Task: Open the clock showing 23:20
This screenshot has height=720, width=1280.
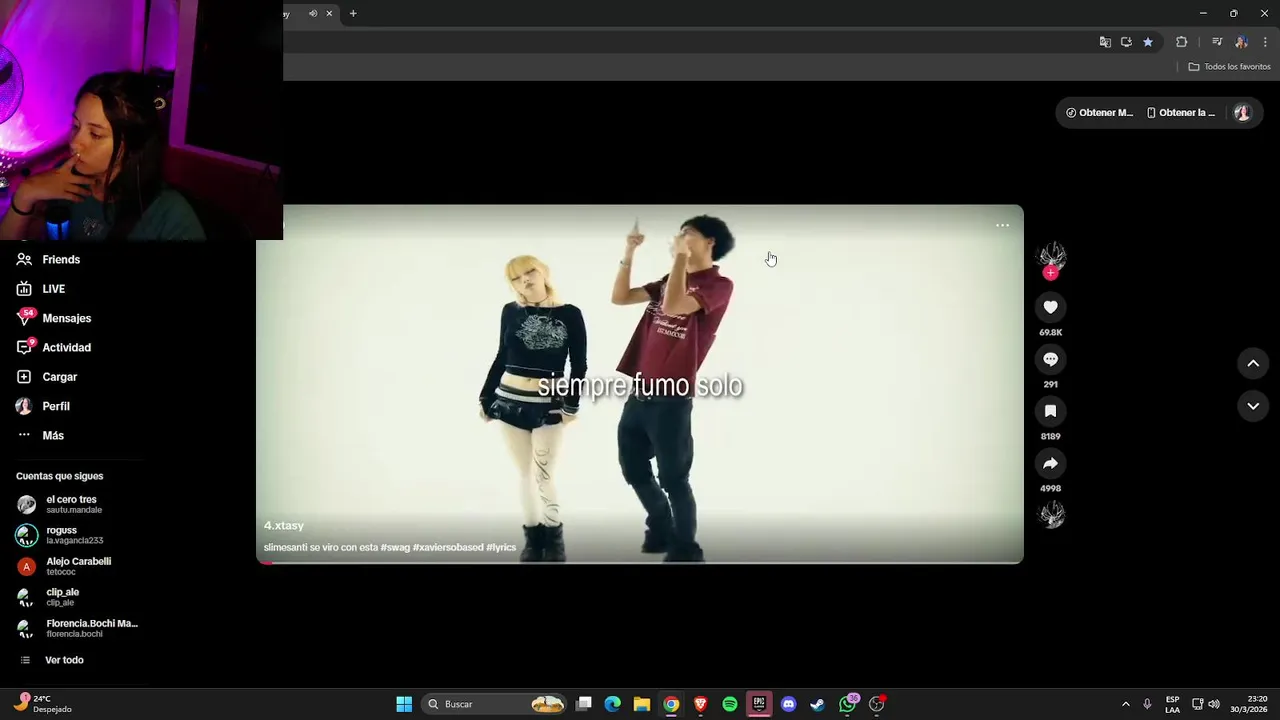Action: [x=1249, y=704]
